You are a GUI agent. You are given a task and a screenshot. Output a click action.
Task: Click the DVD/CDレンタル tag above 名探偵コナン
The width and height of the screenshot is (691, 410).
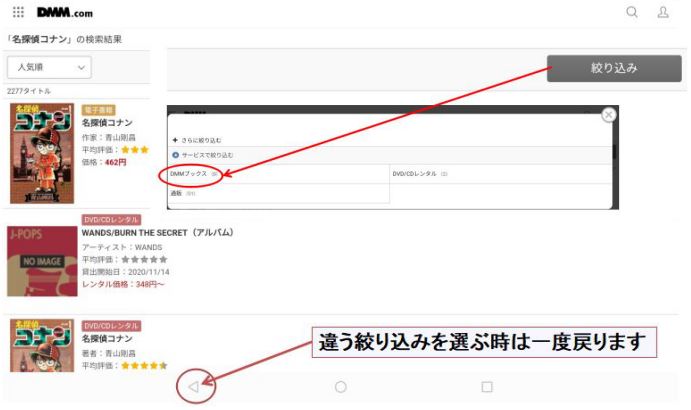pyautogui.click(x=111, y=326)
